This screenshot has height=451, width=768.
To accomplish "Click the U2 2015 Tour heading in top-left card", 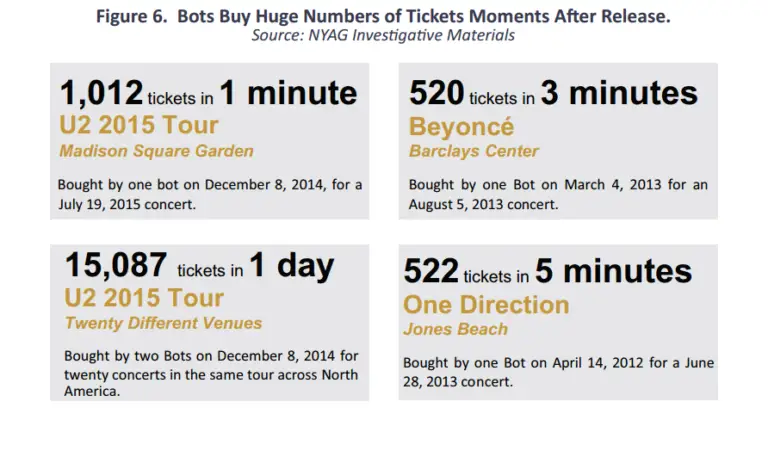I will pyautogui.click(x=139, y=125).
